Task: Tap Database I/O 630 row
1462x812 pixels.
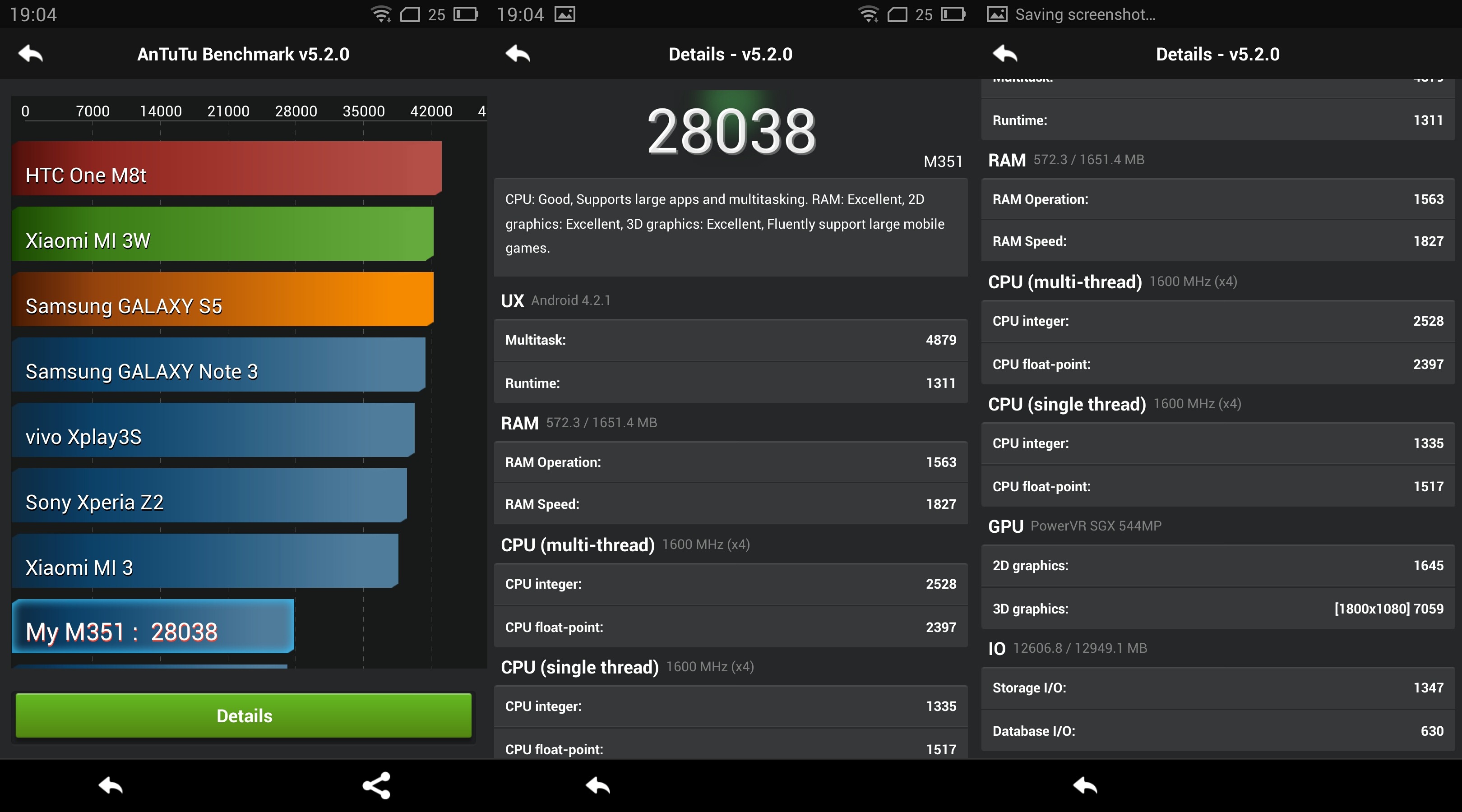Action: pyautogui.click(x=1218, y=731)
